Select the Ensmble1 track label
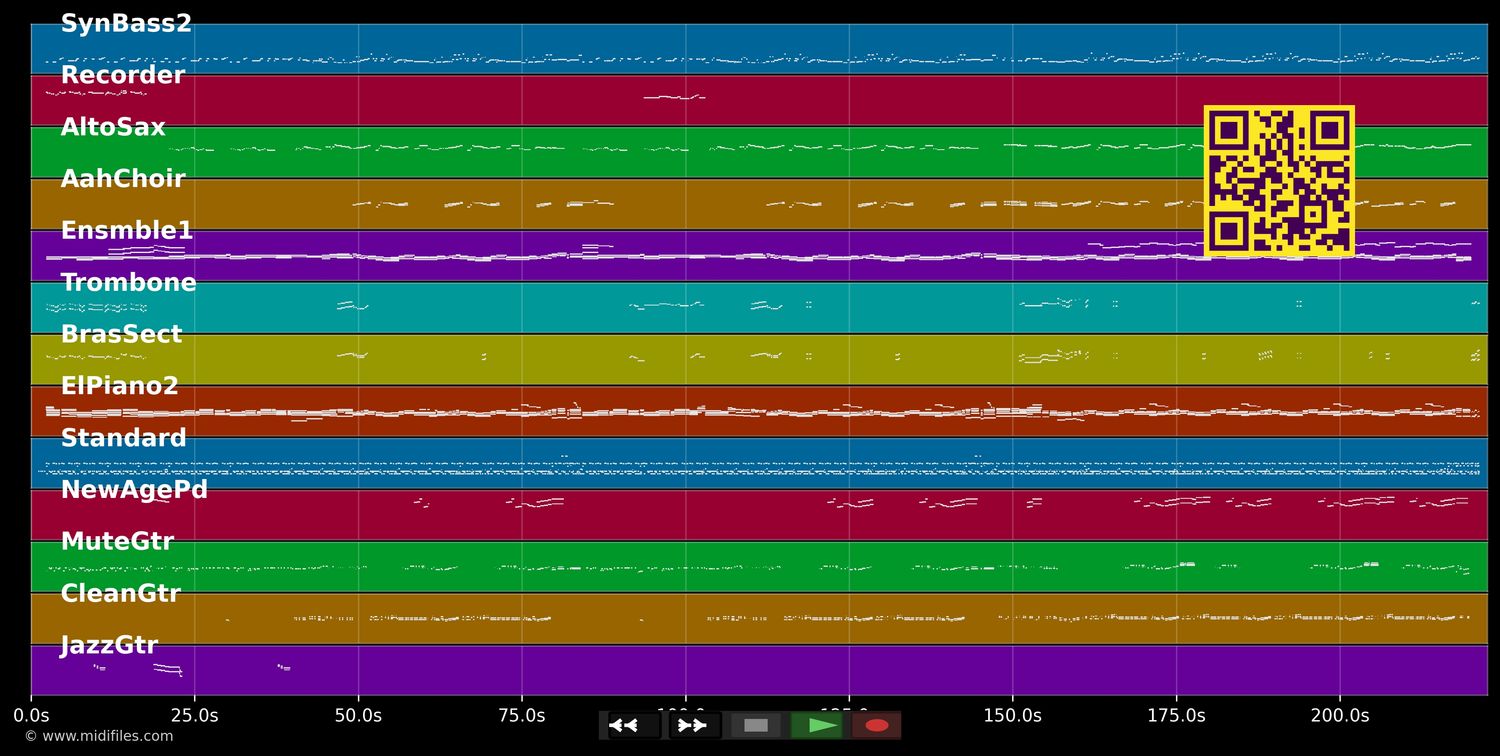 pos(127,231)
